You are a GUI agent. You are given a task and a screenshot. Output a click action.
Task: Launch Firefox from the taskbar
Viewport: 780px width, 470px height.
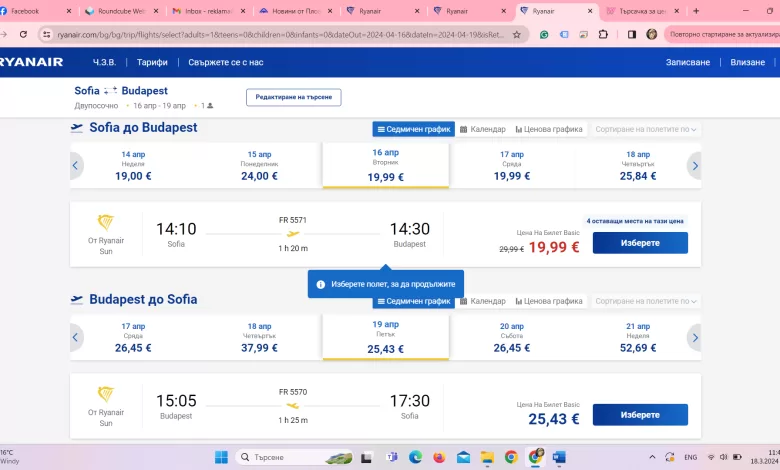point(439,457)
